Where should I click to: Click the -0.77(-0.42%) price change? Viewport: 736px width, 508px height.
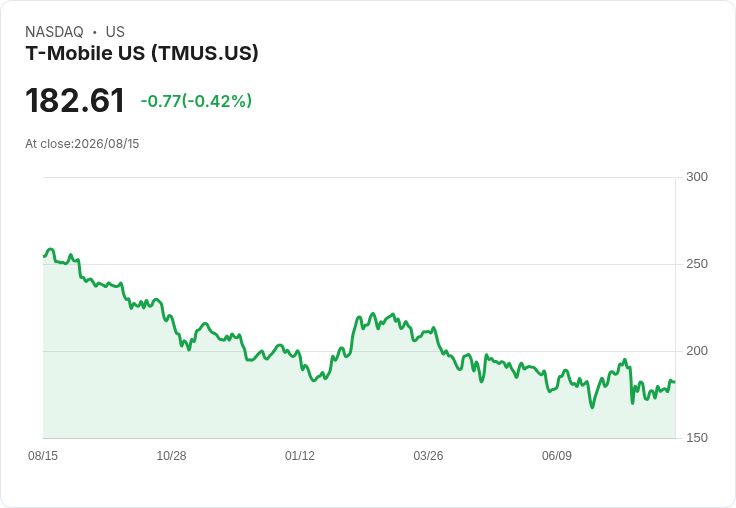(x=196, y=101)
